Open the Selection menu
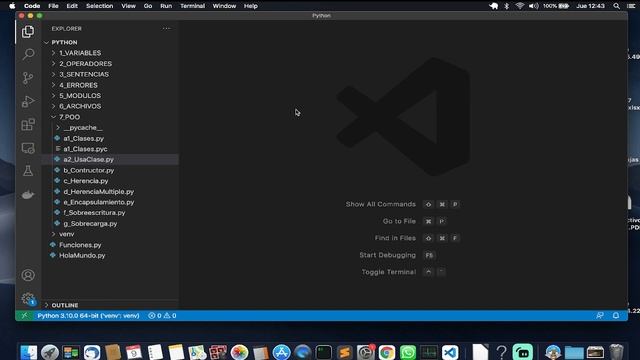Image resolution: width=640 pixels, height=360 pixels. point(100,6)
